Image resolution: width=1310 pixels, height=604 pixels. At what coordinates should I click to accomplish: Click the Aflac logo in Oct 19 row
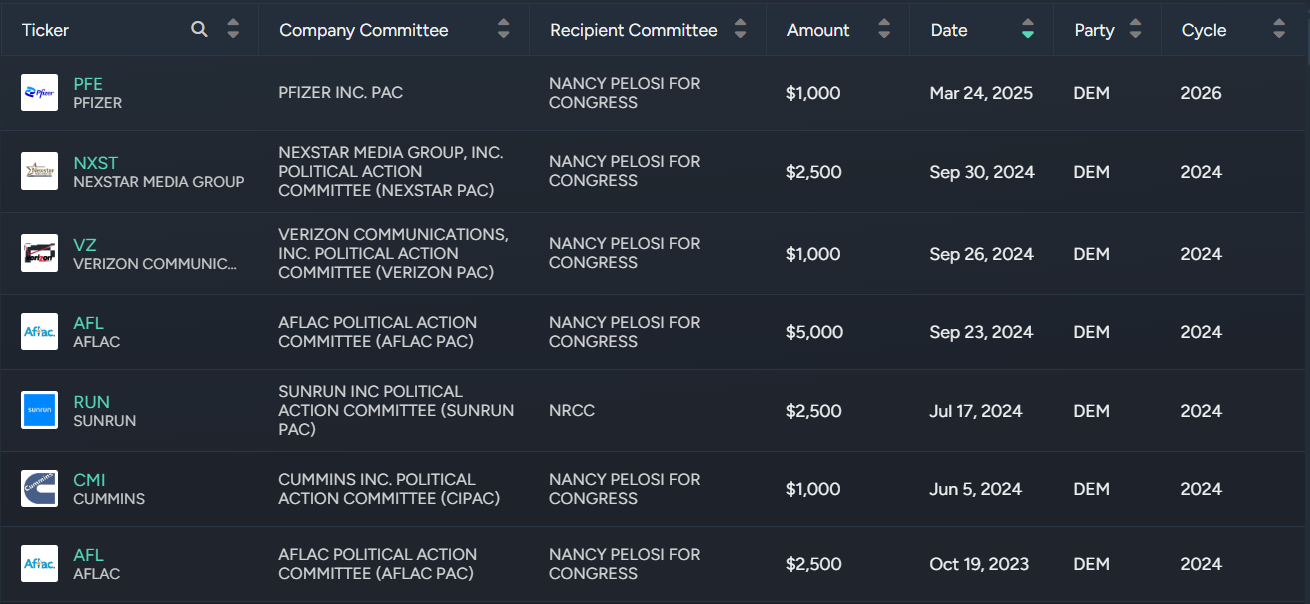pos(40,564)
